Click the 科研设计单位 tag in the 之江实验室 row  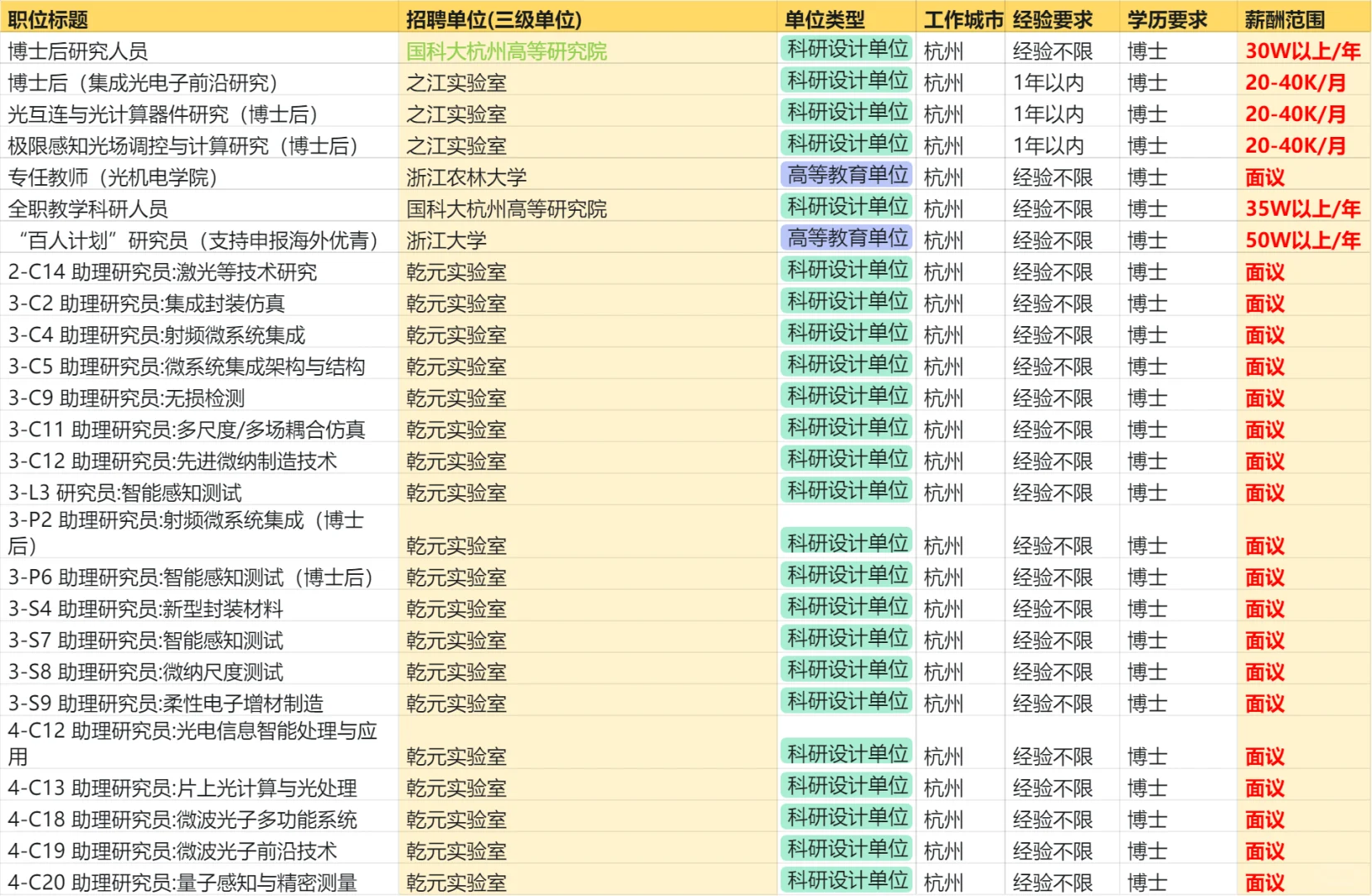(x=846, y=81)
